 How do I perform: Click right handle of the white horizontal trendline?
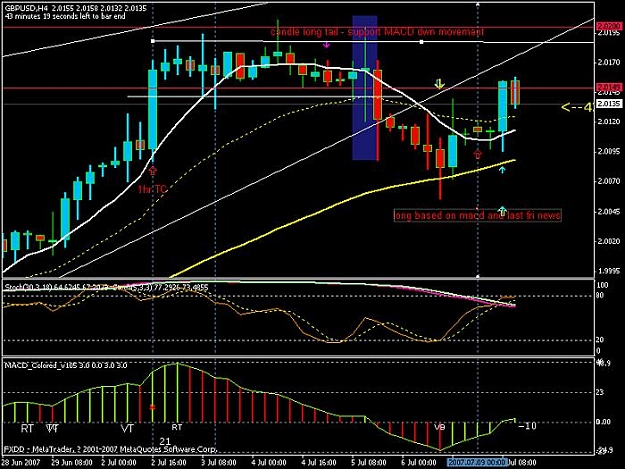click(422, 41)
